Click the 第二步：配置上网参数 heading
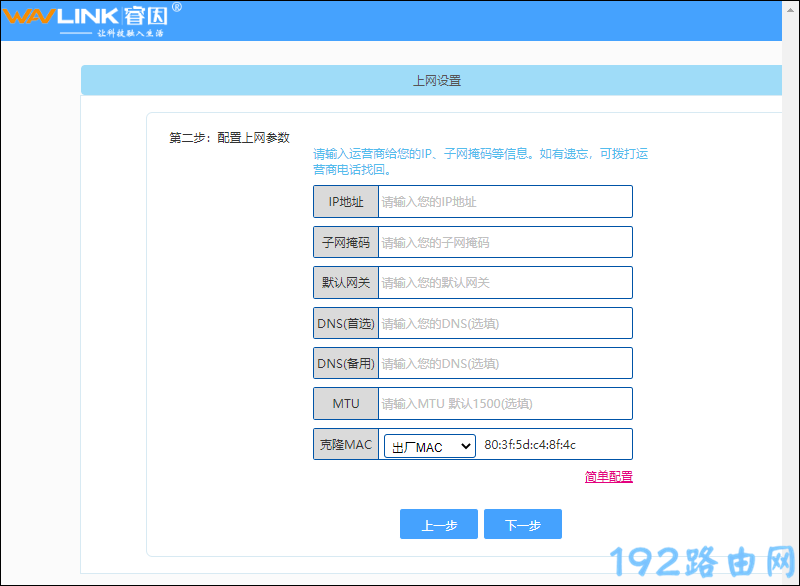Screen dimensions: 800x586 [x=229, y=138]
